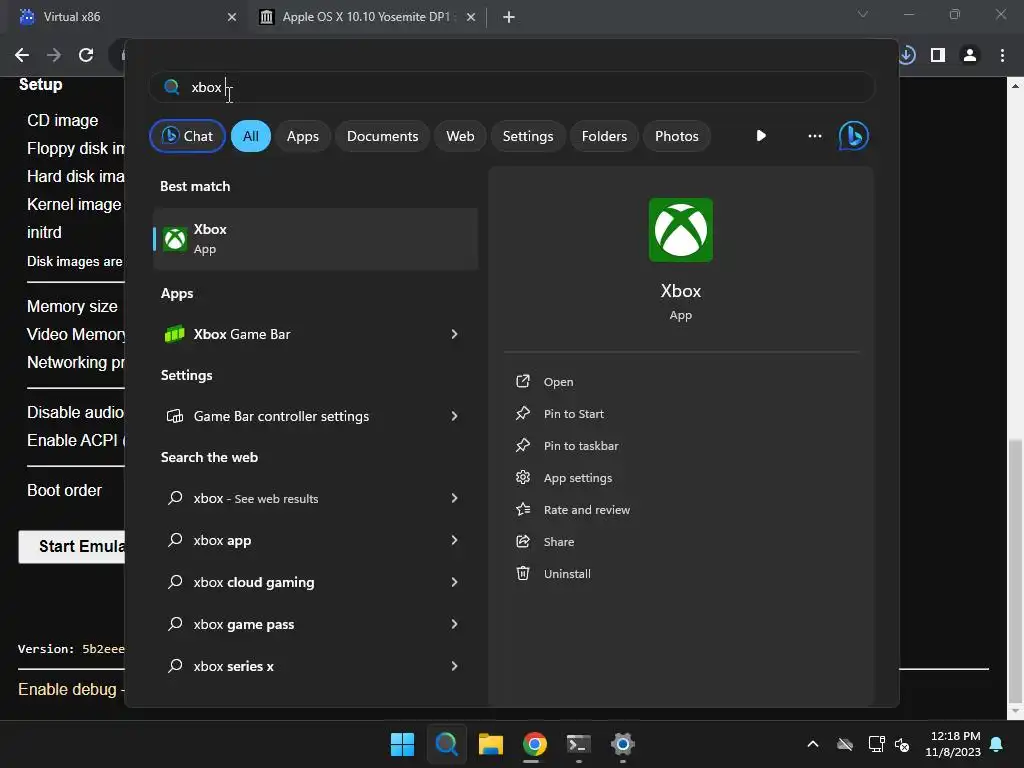
Task: Go back in Chrome
Action: 22,55
